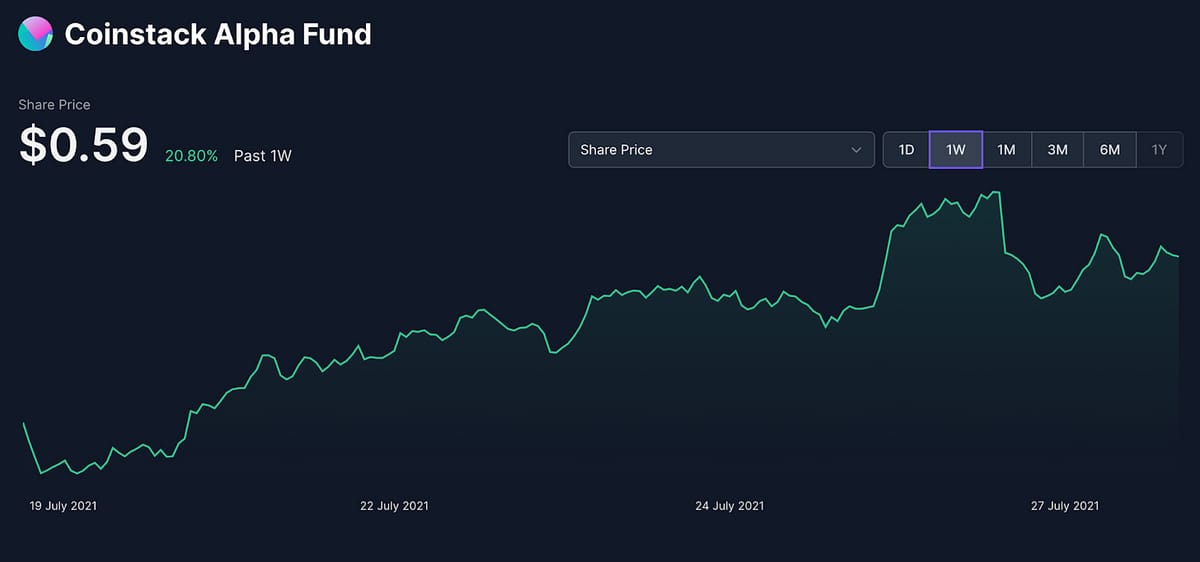The height and width of the screenshot is (562, 1200).
Task: Open the Share Price metric dropdown
Action: coord(720,150)
